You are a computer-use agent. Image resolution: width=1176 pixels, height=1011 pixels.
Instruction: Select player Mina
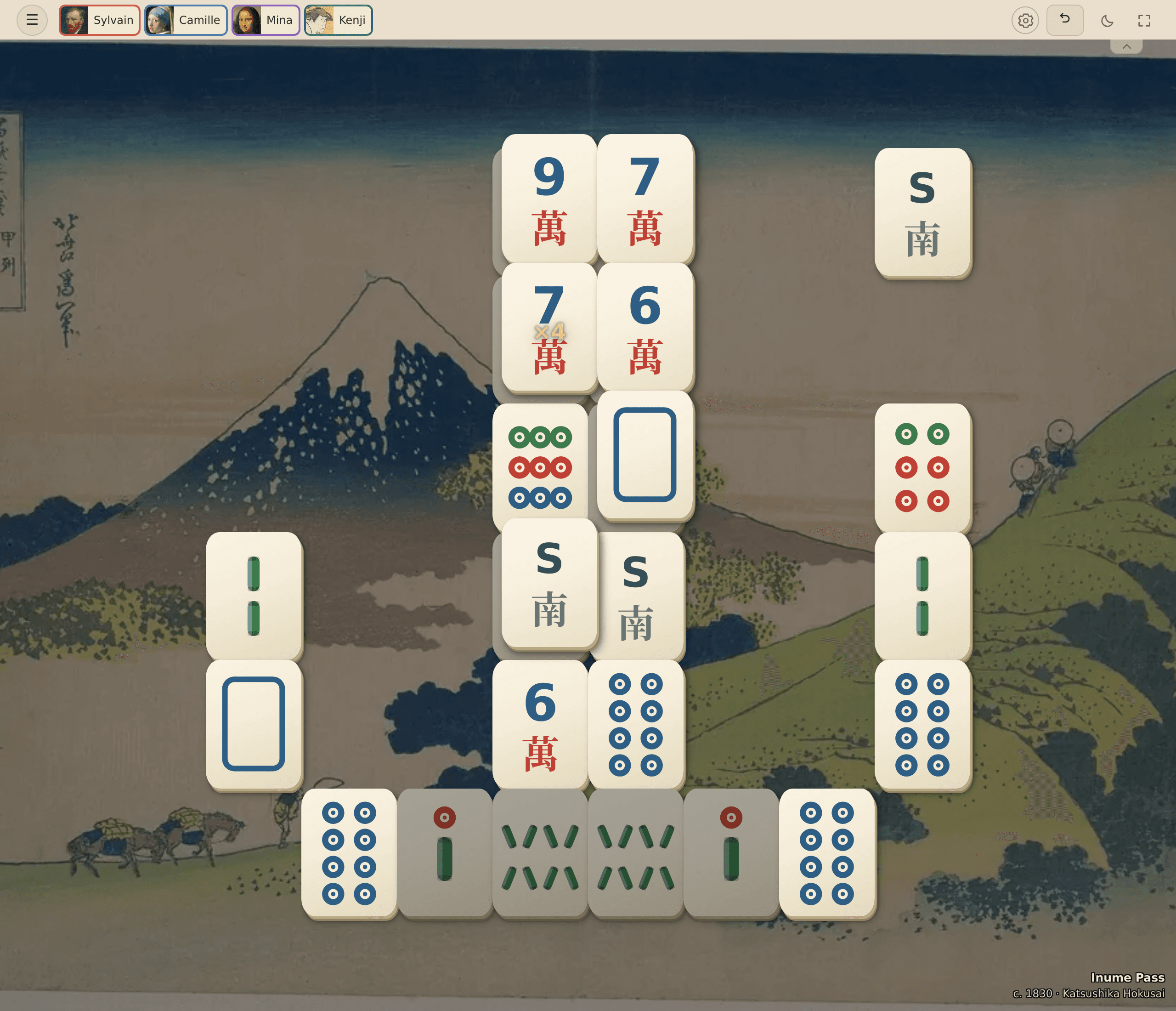point(266,20)
